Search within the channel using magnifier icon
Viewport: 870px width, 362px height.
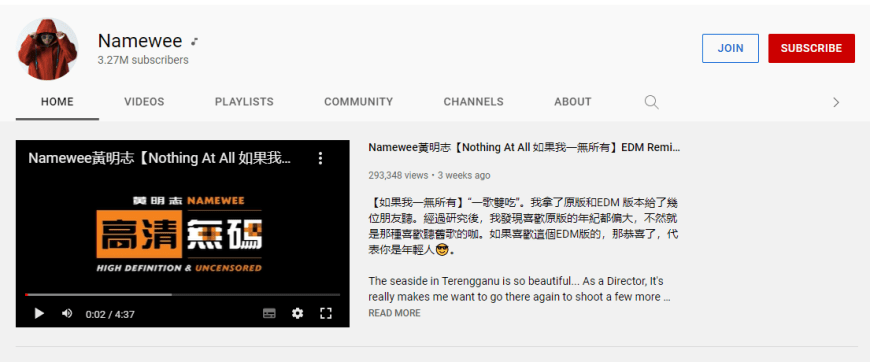[651, 102]
